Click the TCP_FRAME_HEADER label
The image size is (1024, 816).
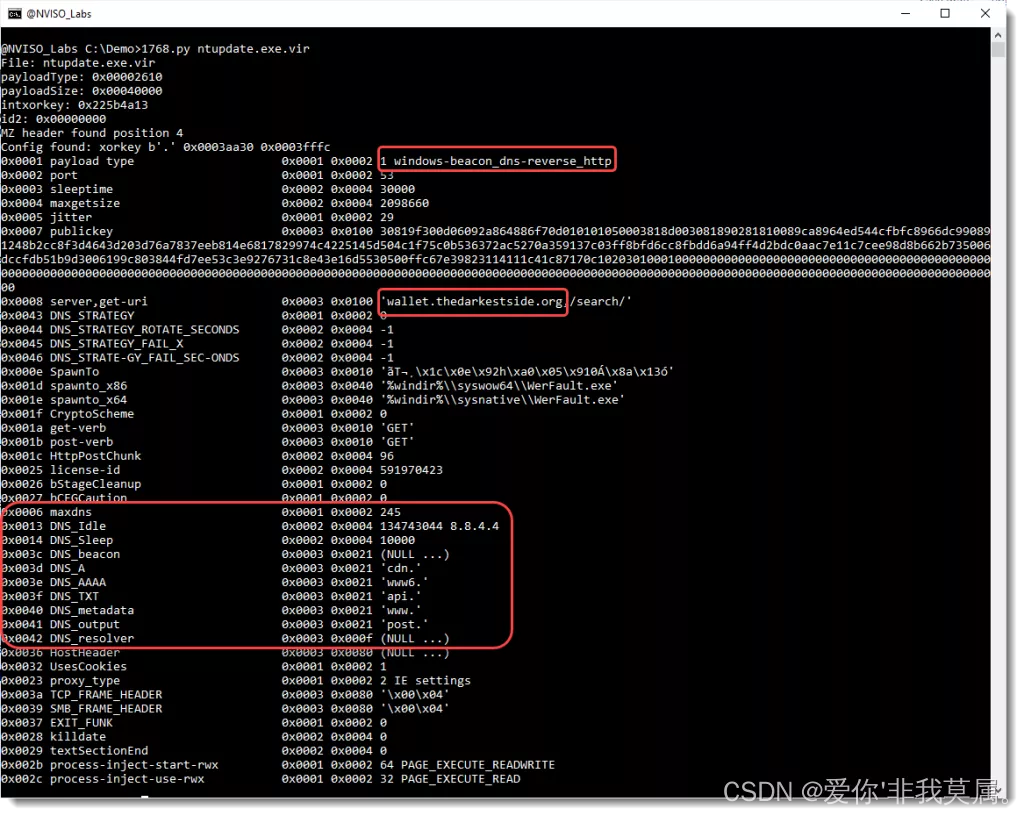(106, 695)
